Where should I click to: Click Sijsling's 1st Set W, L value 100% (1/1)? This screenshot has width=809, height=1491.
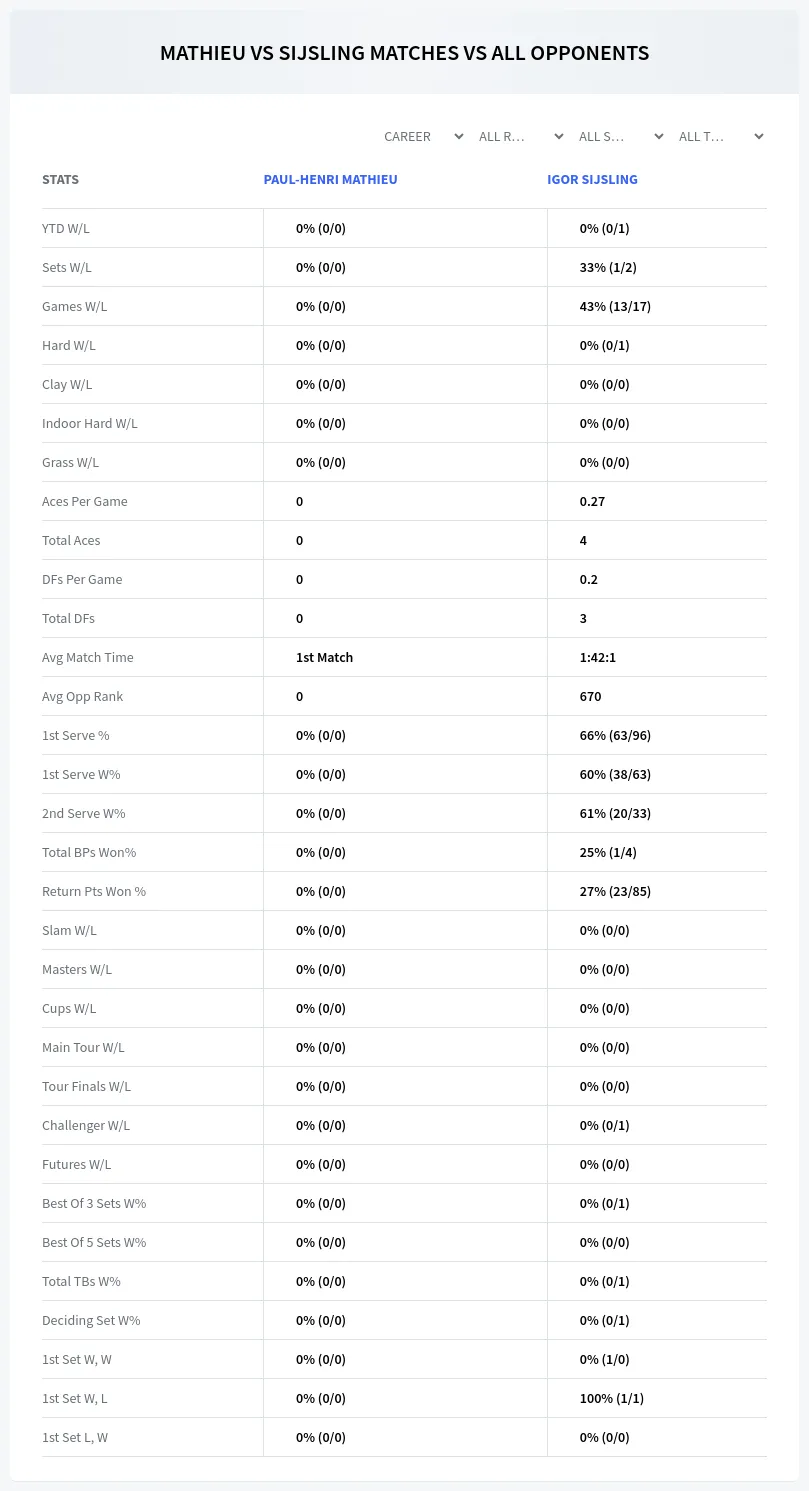tap(612, 1398)
